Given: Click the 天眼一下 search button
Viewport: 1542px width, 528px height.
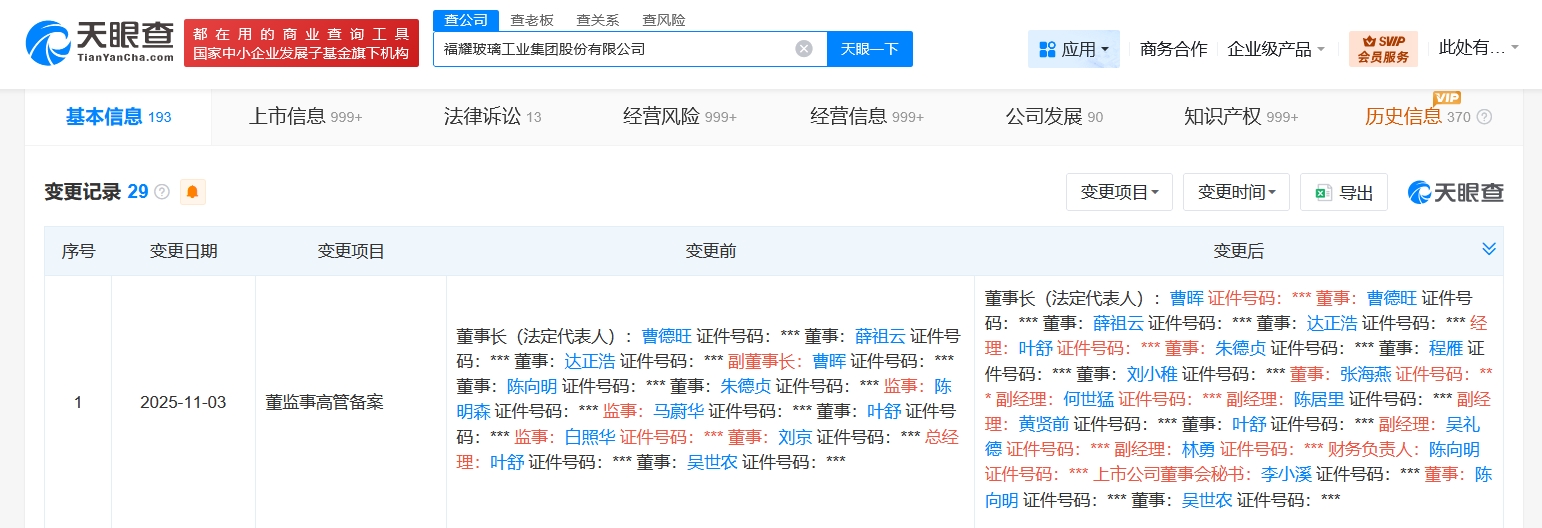Looking at the screenshot, I should click(869, 49).
